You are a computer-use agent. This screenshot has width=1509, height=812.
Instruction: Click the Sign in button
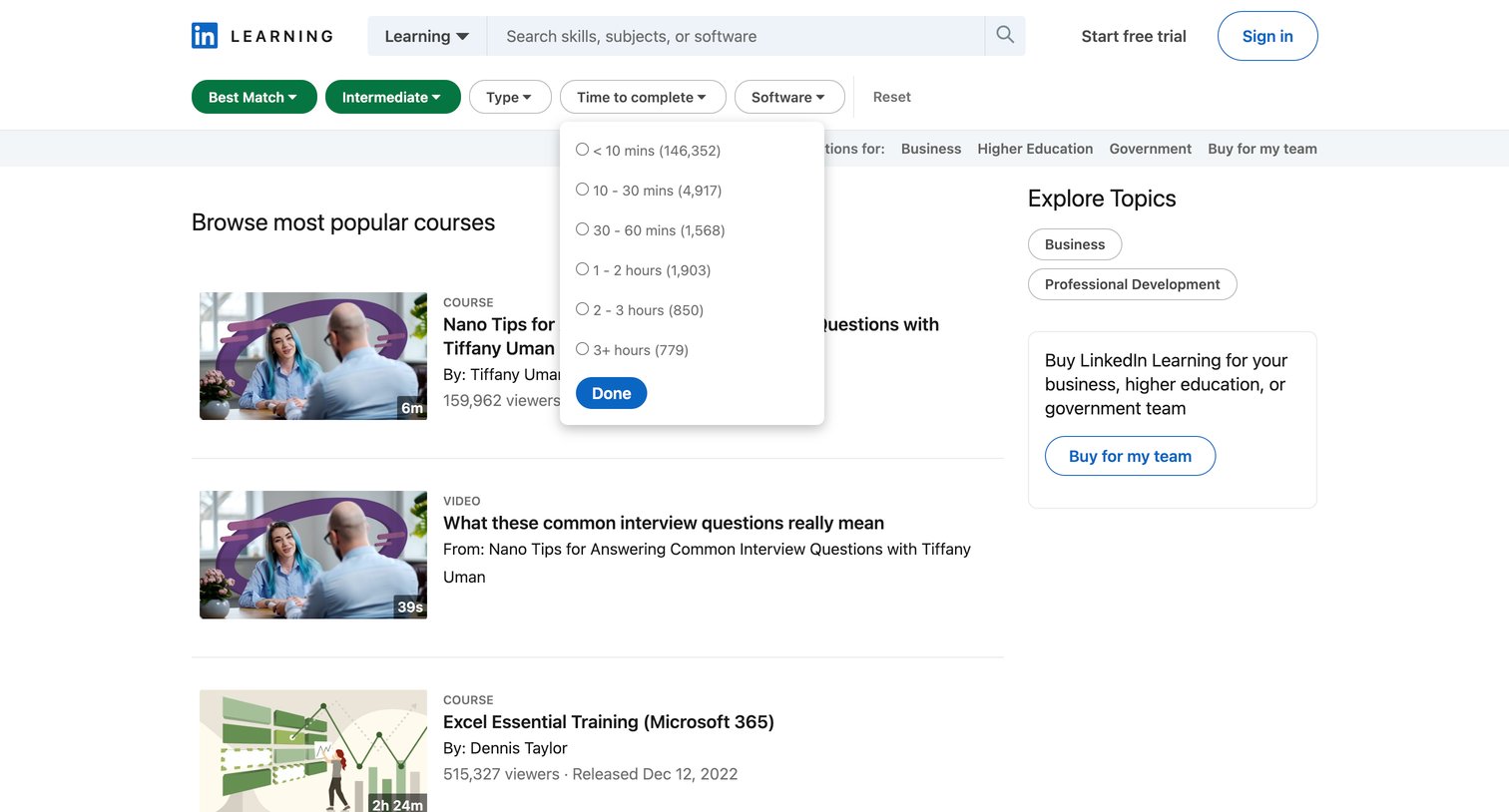[x=1267, y=36]
